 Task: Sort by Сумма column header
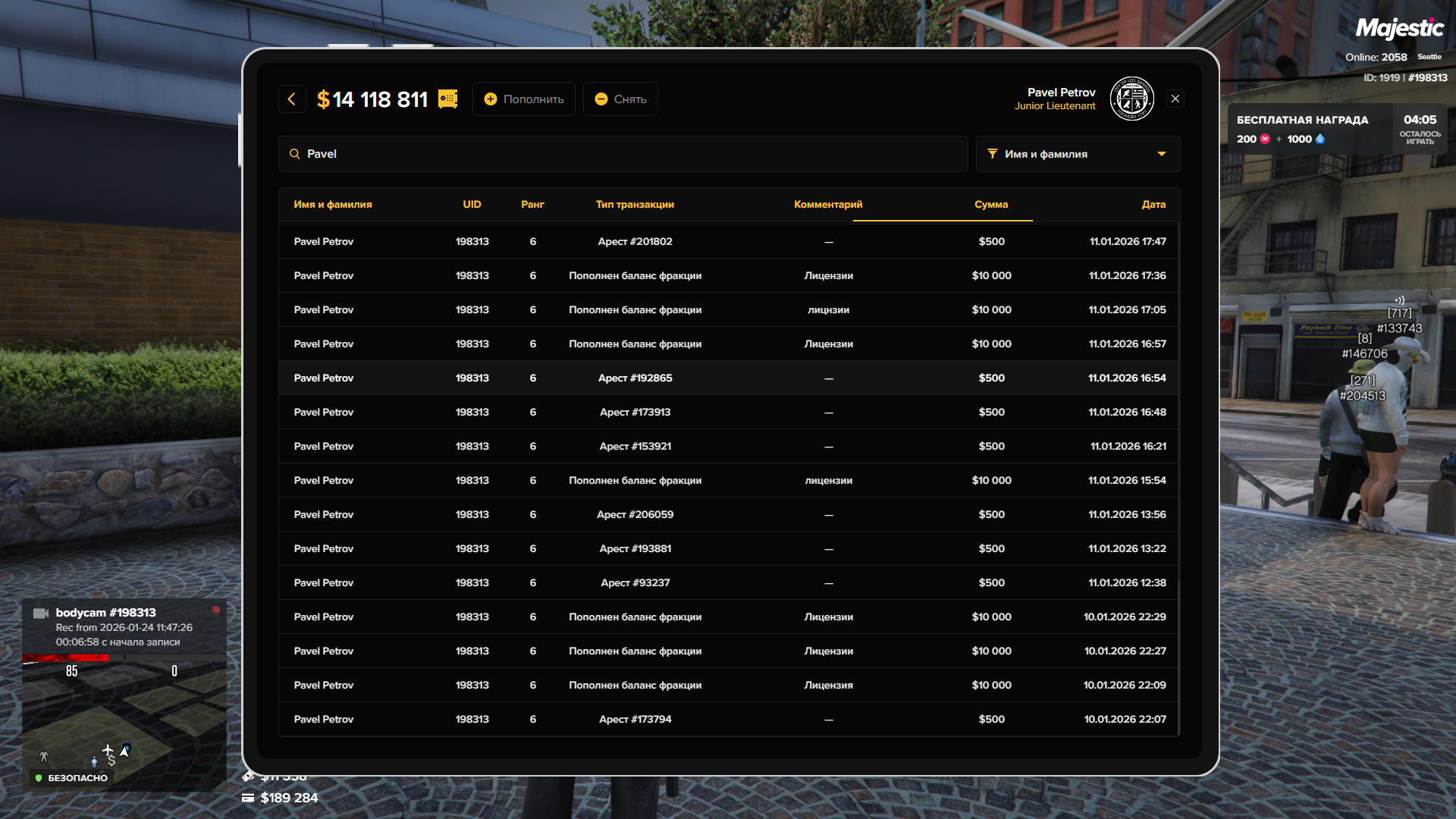(991, 205)
